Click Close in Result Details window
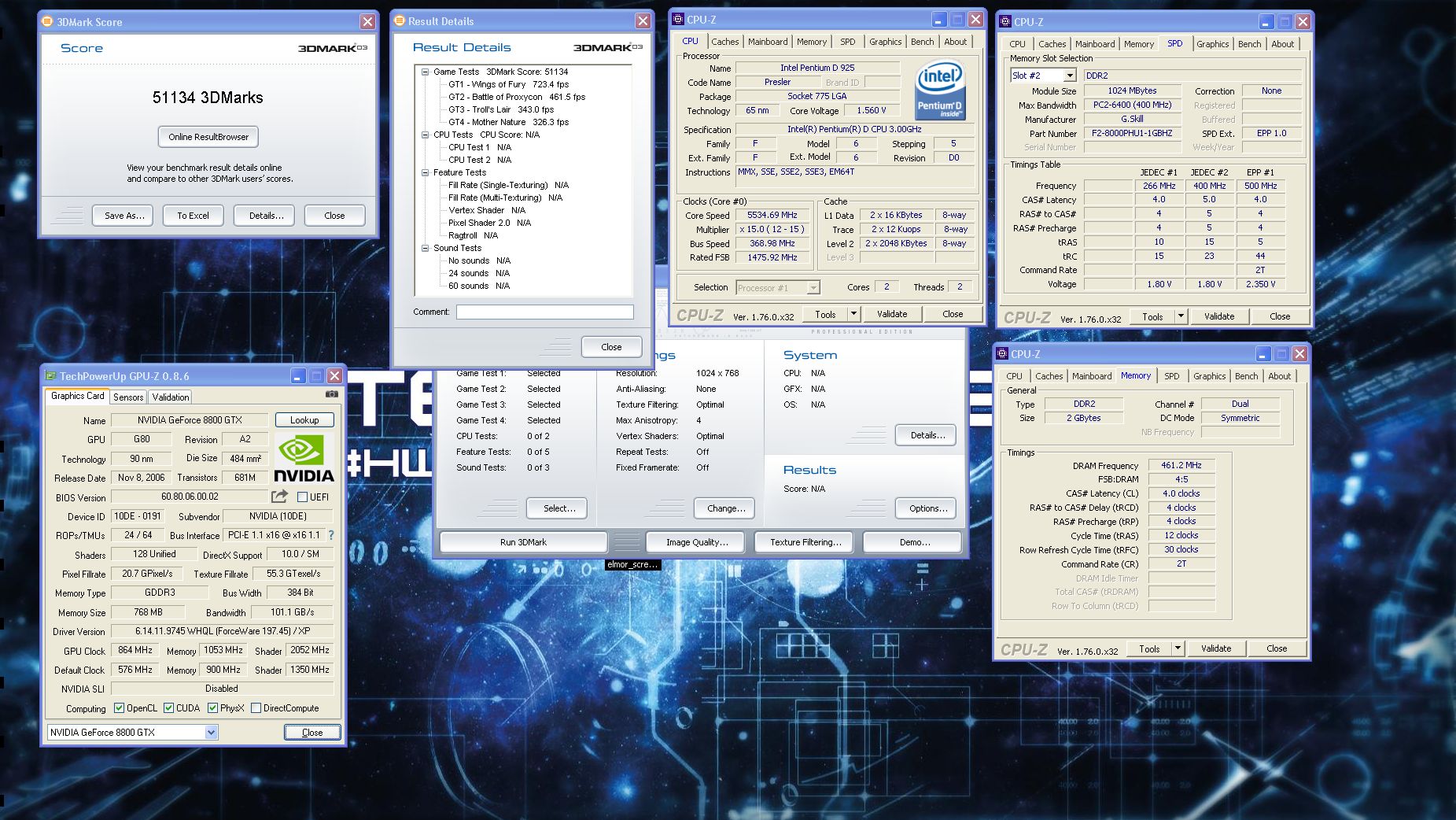Screen dimensions: 1456x820 (x=611, y=347)
